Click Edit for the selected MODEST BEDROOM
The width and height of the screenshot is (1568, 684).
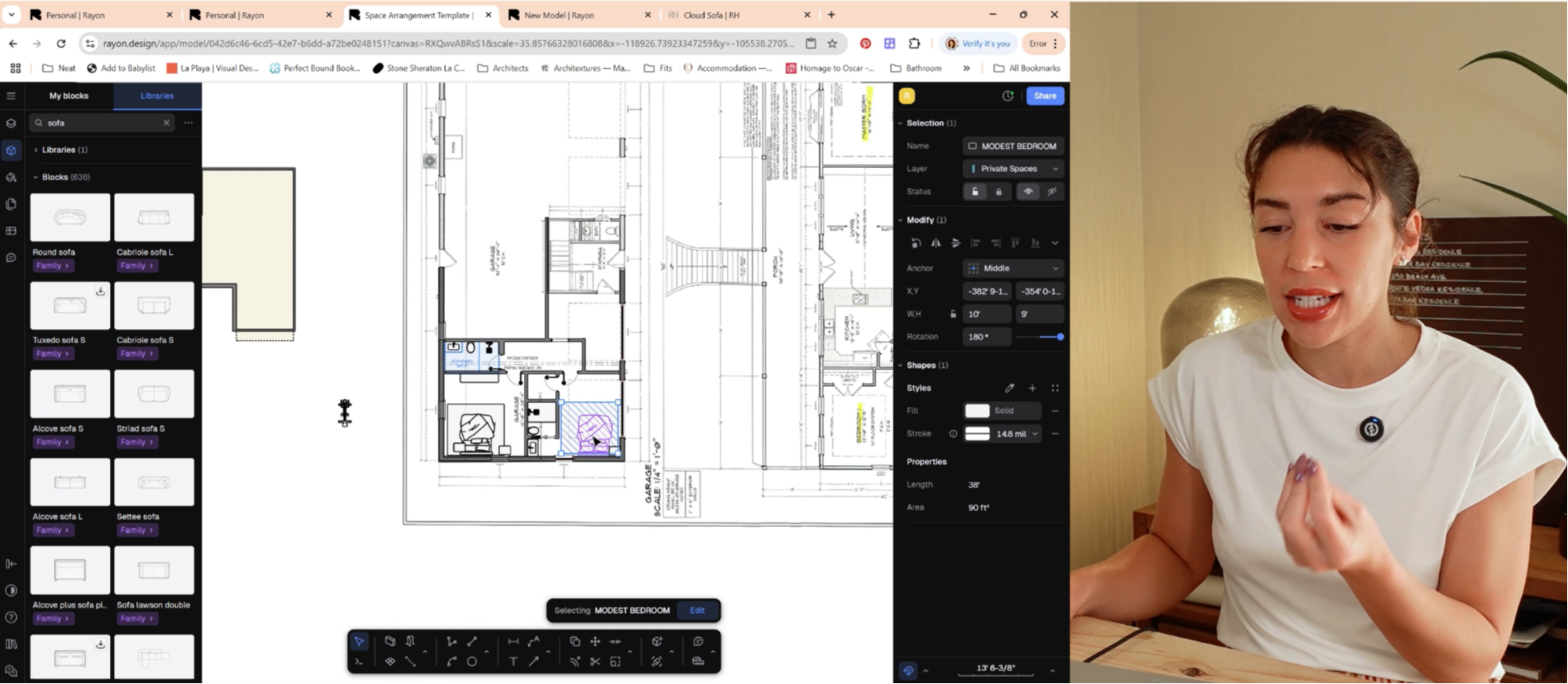697,611
